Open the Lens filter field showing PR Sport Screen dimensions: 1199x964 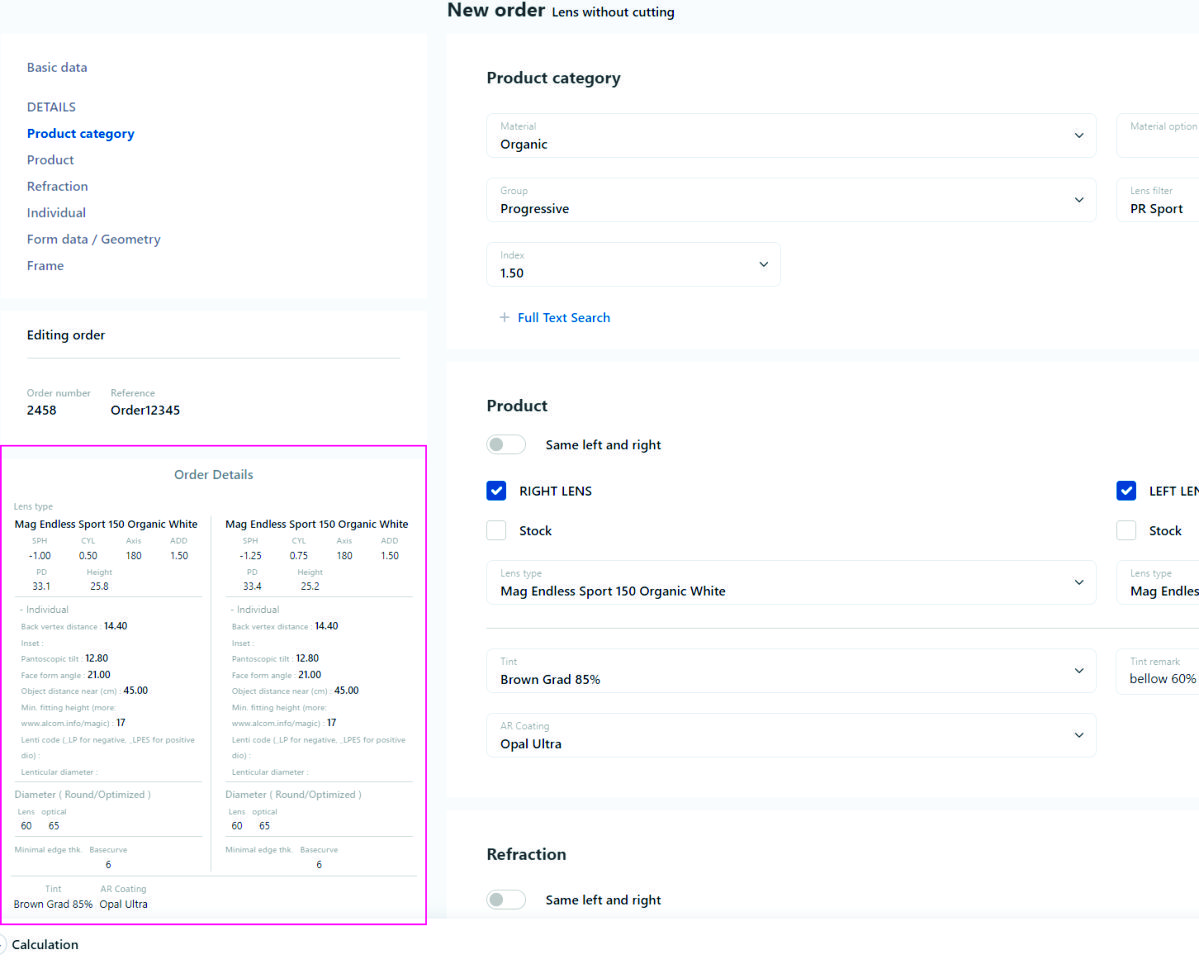coord(1160,200)
